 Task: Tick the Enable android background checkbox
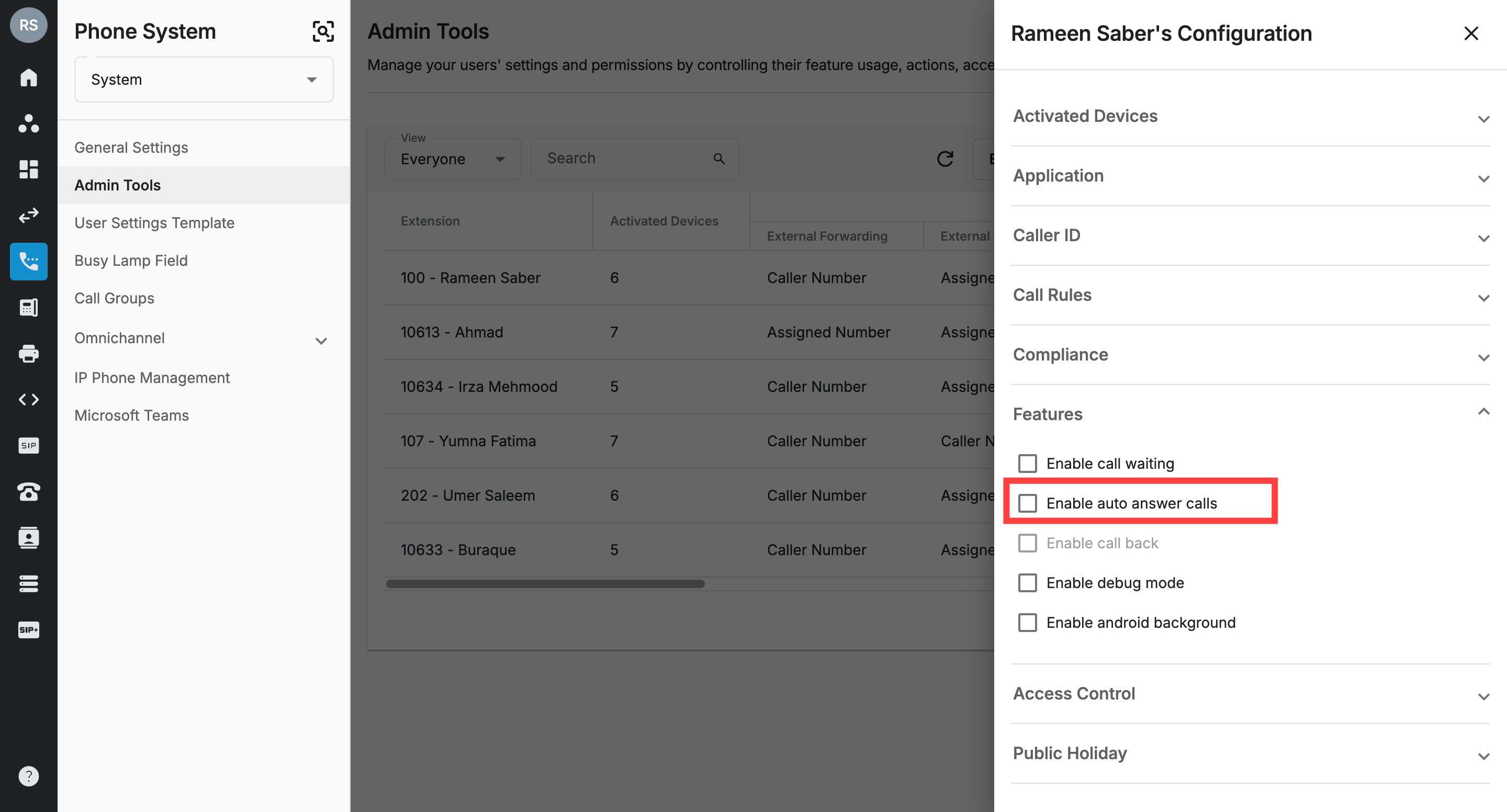pos(1027,623)
